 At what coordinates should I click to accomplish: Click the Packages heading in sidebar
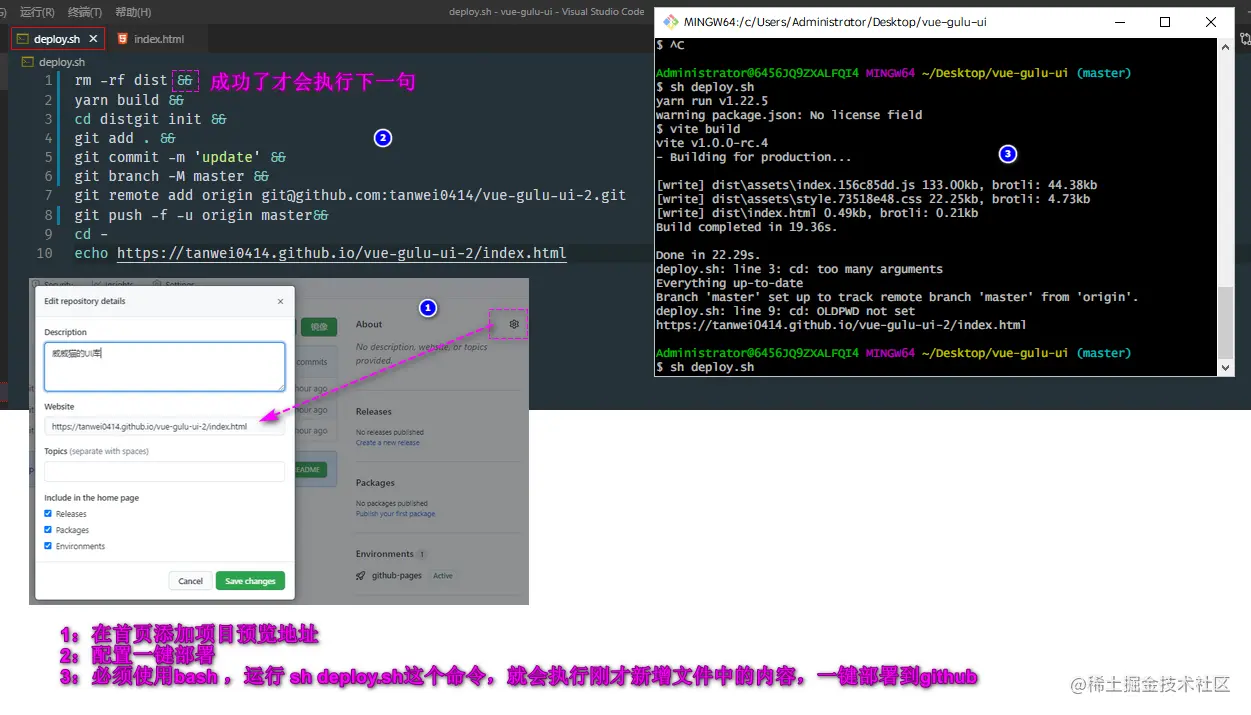(375, 483)
